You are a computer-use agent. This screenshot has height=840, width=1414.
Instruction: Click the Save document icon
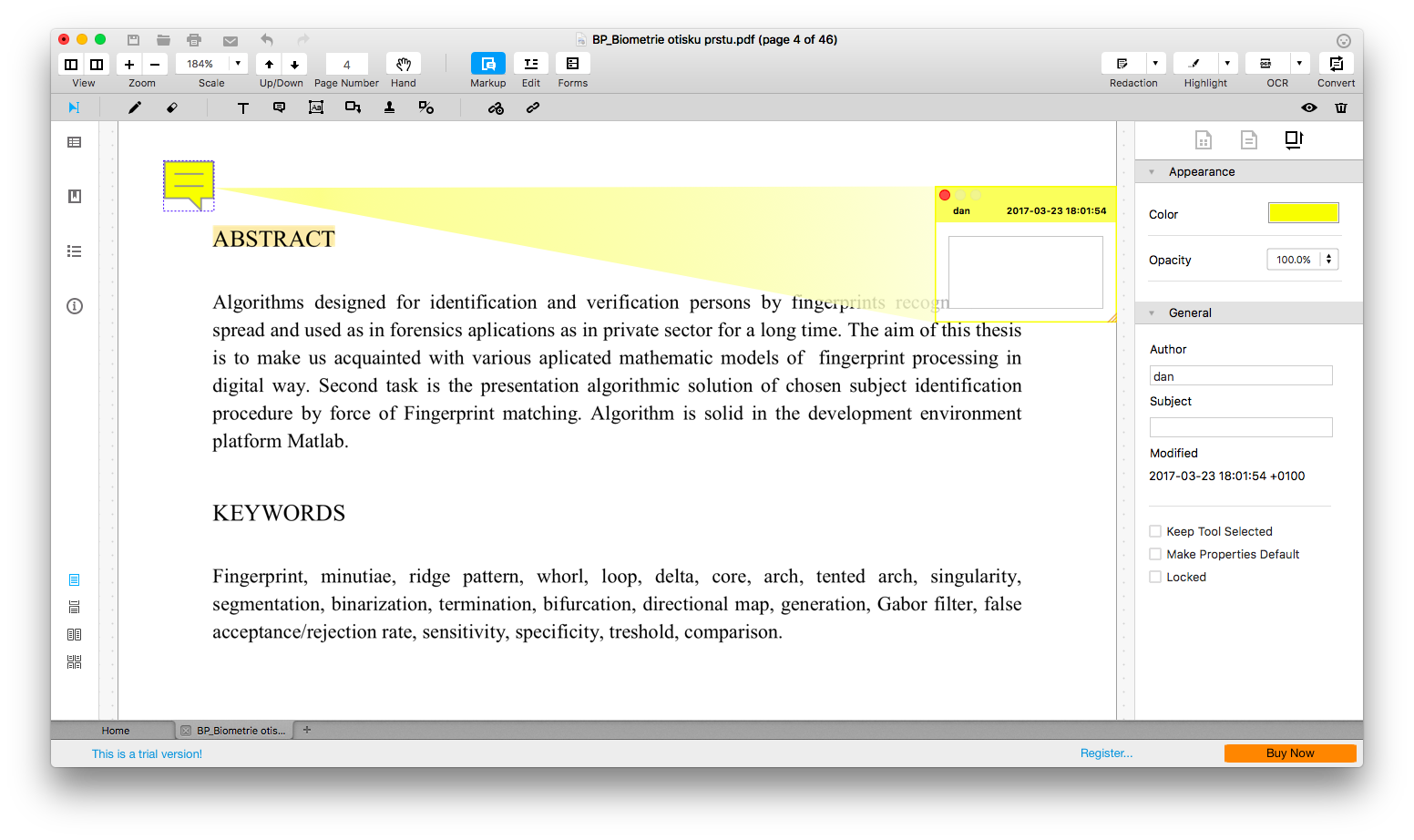tap(133, 40)
